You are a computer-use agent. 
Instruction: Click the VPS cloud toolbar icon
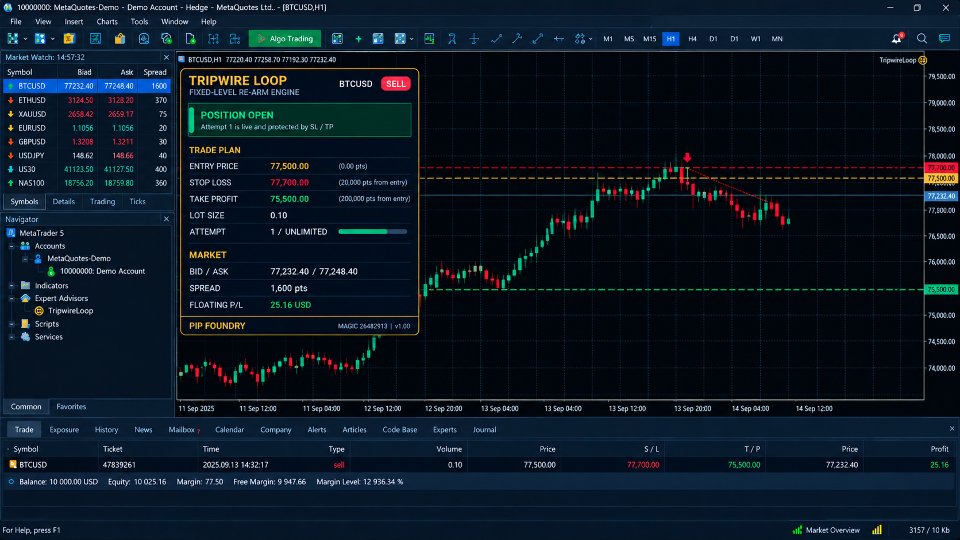coord(167,39)
